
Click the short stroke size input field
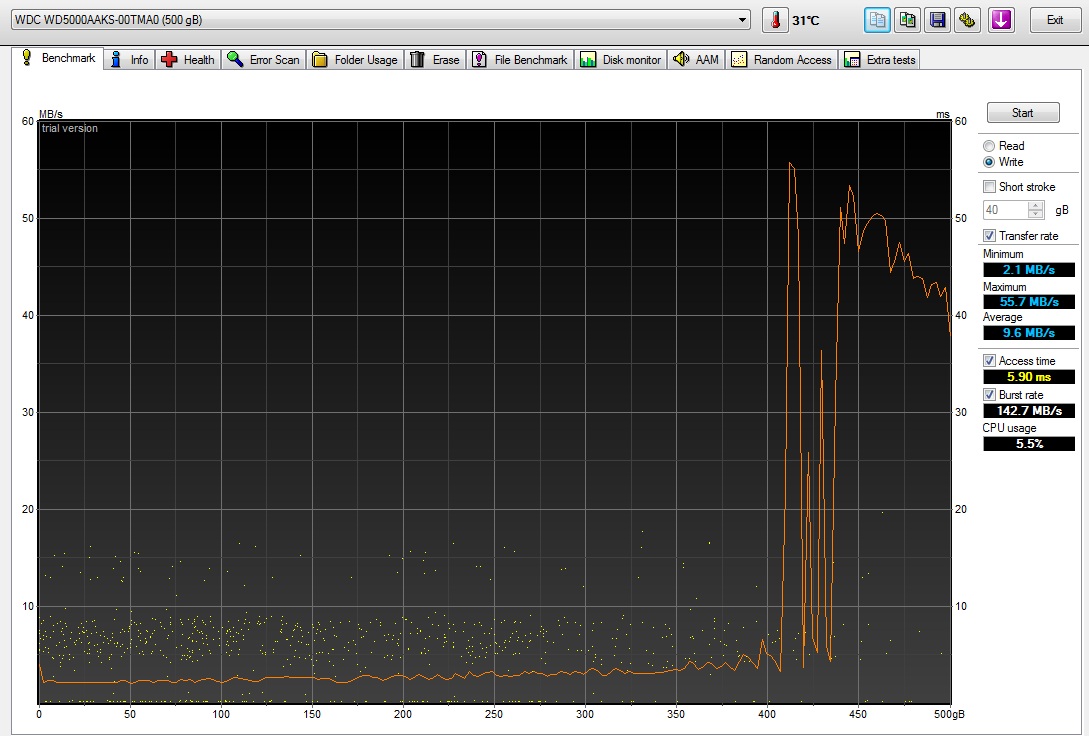pyautogui.click(x=1006, y=210)
